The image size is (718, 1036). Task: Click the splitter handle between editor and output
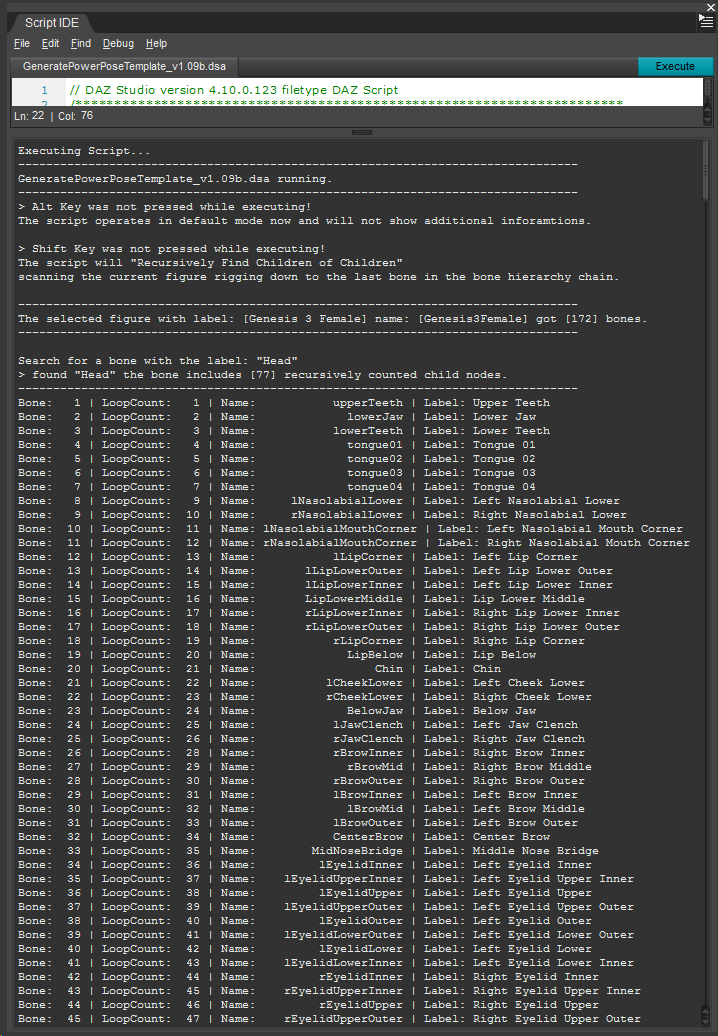pyautogui.click(x=359, y=132)
